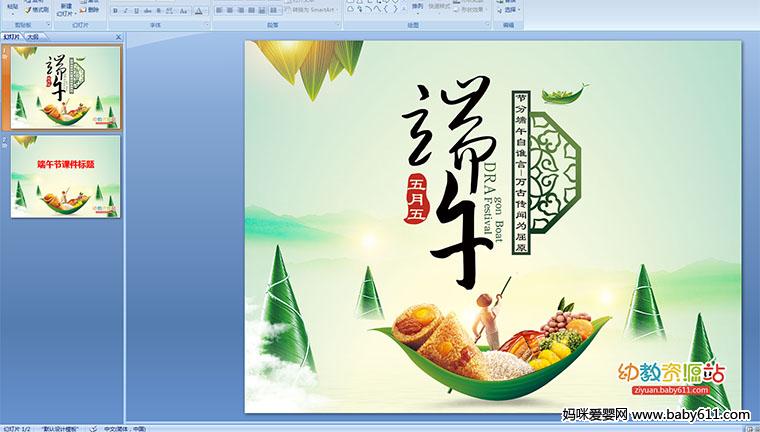
Task: Switch to the Slides tab in left pane
Action: 12,37
